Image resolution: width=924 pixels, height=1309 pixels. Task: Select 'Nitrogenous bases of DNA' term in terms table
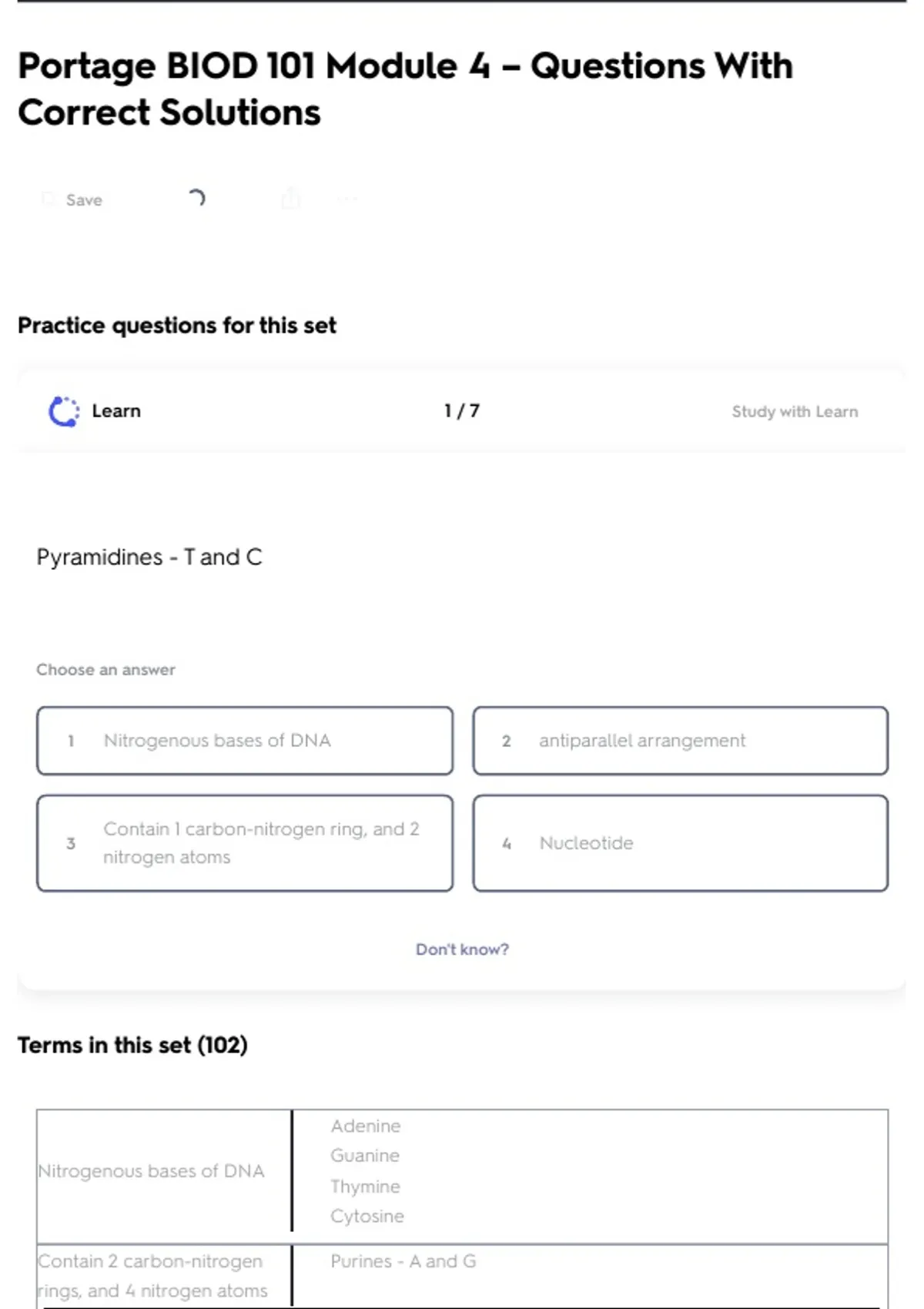coord(152,1171)
